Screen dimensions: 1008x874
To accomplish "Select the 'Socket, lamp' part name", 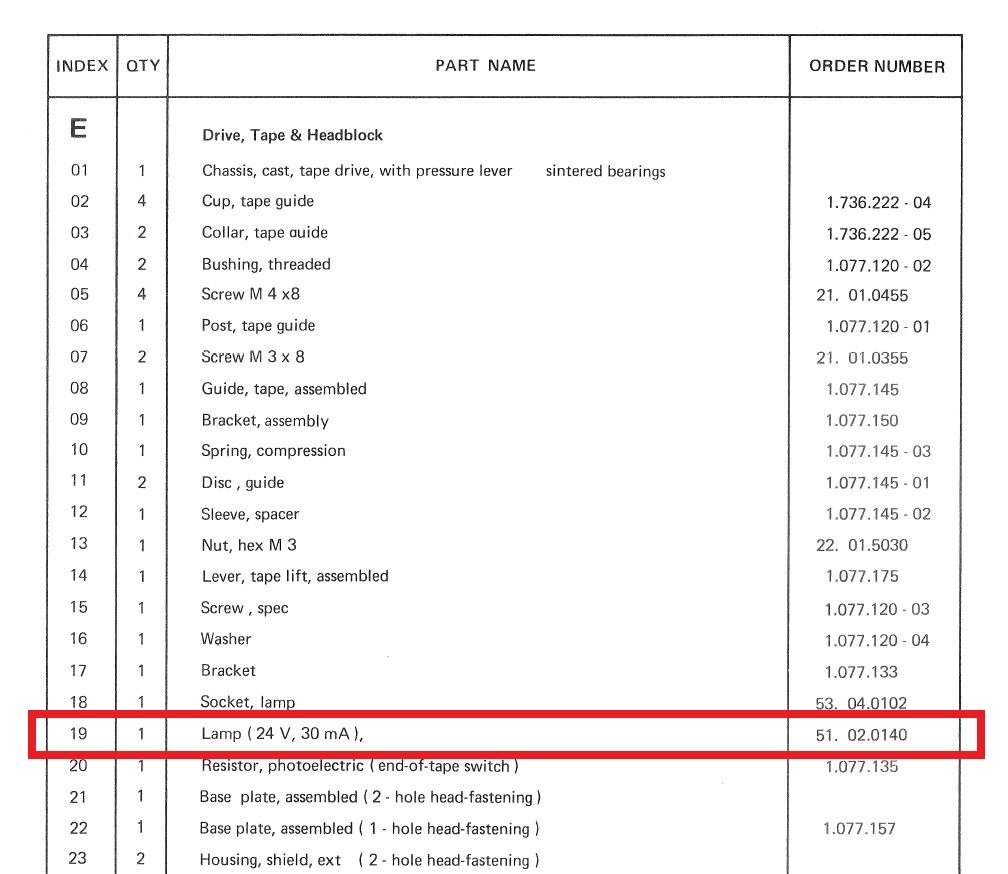I will [248, 702].
